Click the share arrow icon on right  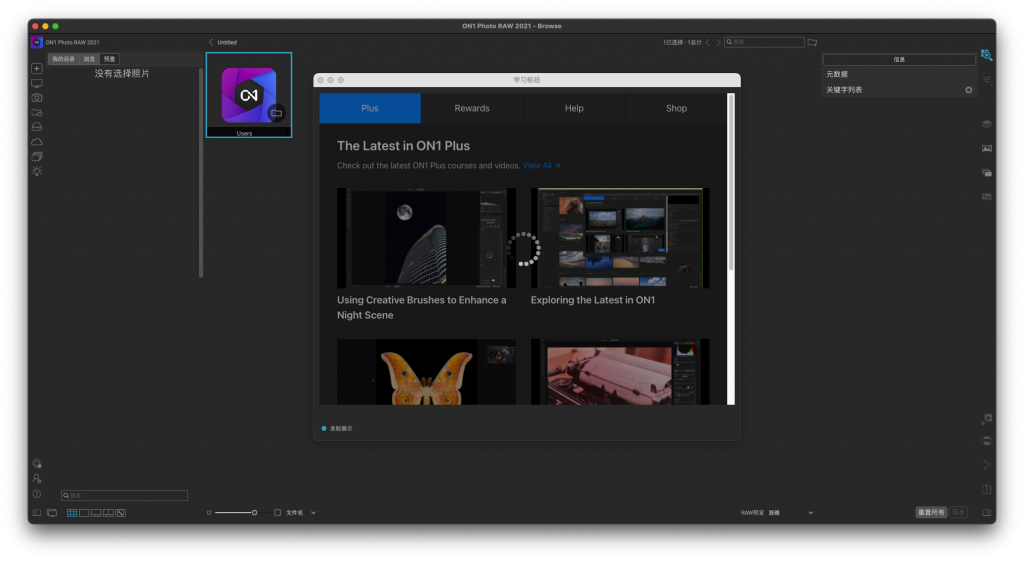pyautogui.click(x=986, y=465)
